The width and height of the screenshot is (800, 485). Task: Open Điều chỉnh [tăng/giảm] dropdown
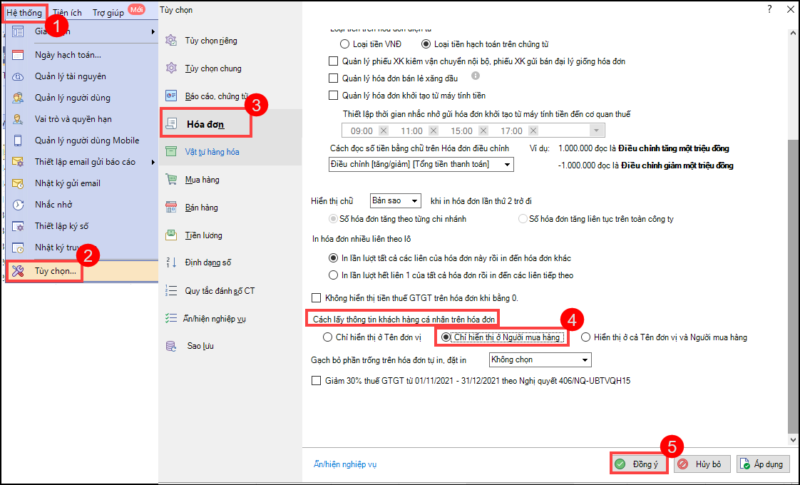421,164
